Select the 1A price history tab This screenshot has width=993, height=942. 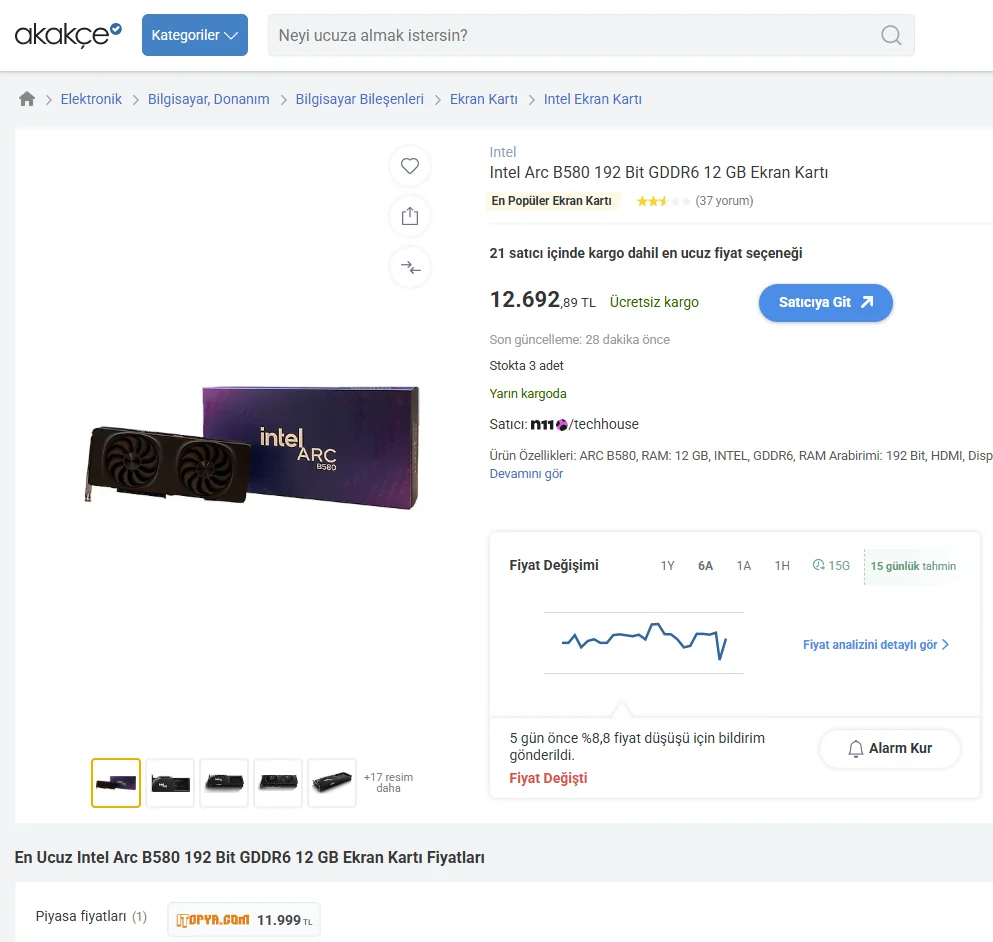click(x=743, y=566)
